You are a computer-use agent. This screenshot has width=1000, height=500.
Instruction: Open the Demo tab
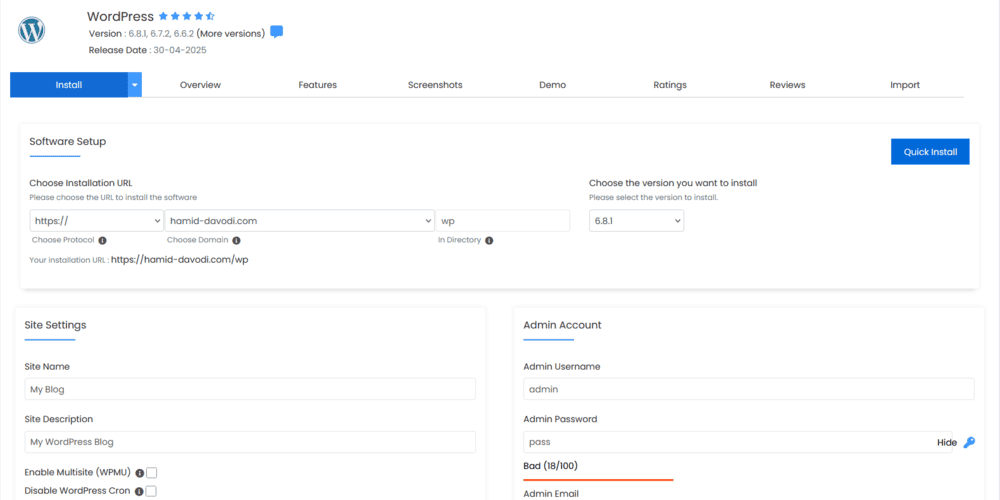tap(552, 85)
